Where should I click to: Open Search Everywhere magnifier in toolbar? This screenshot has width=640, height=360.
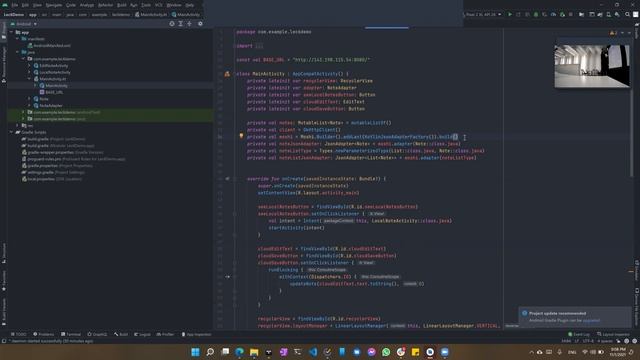(627, 14)
